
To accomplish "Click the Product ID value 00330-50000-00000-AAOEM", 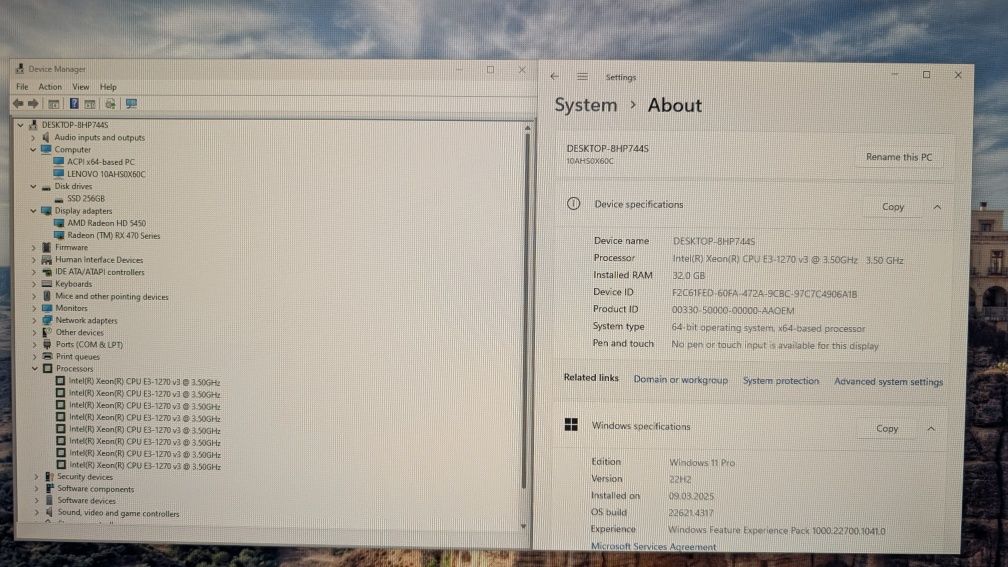I will tap(733, 310).
